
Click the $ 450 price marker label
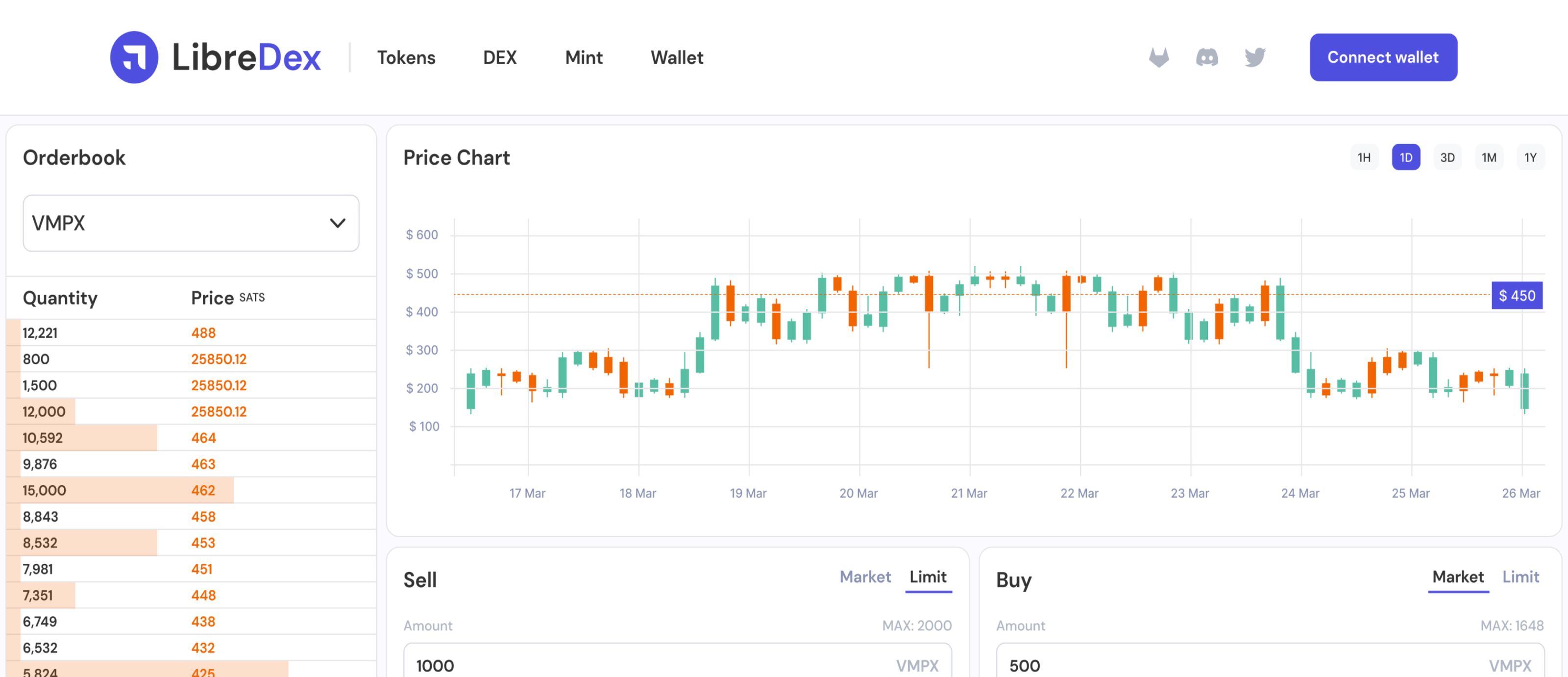pos(1517,295)
